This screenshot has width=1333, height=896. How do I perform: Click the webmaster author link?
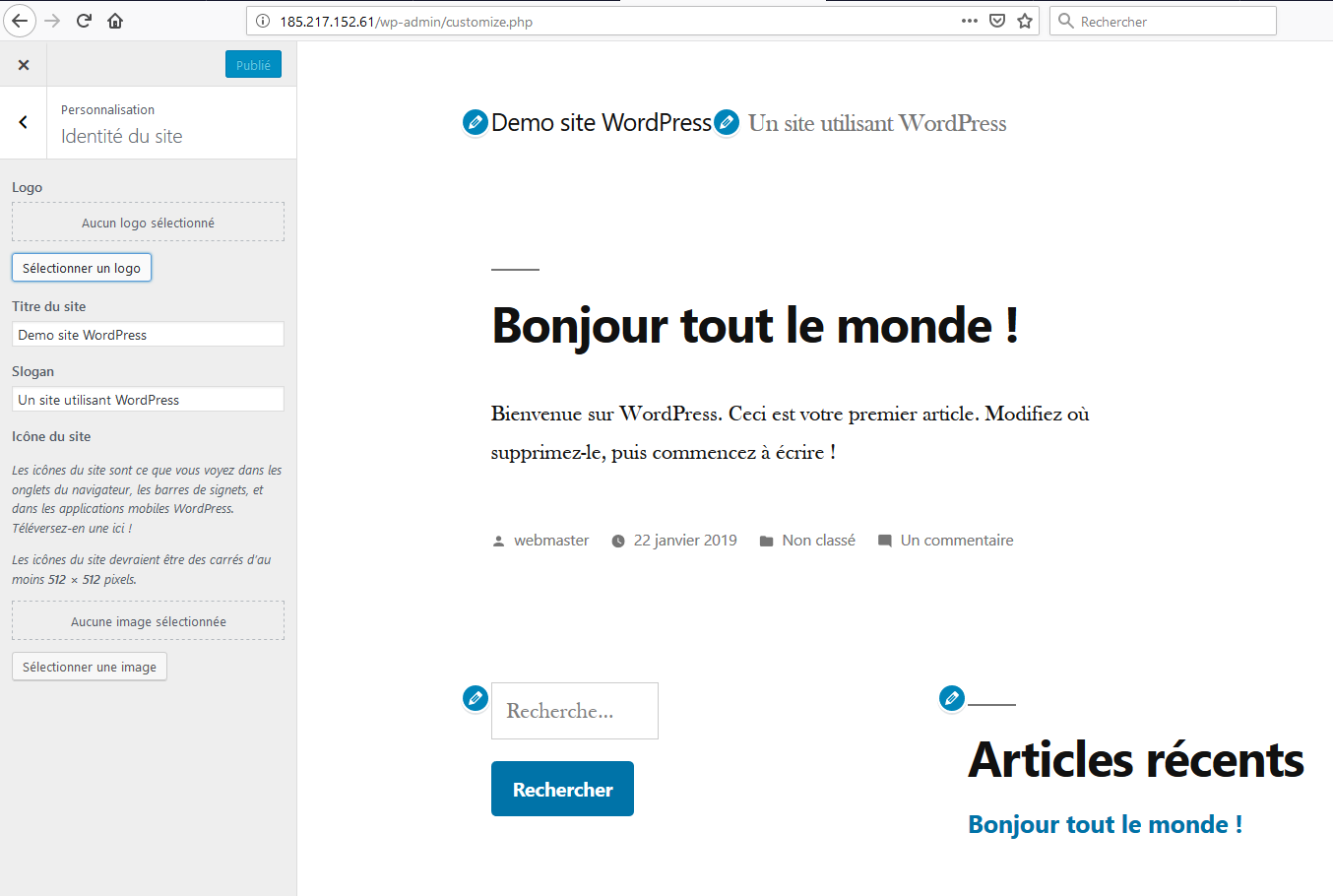[551, 541]
